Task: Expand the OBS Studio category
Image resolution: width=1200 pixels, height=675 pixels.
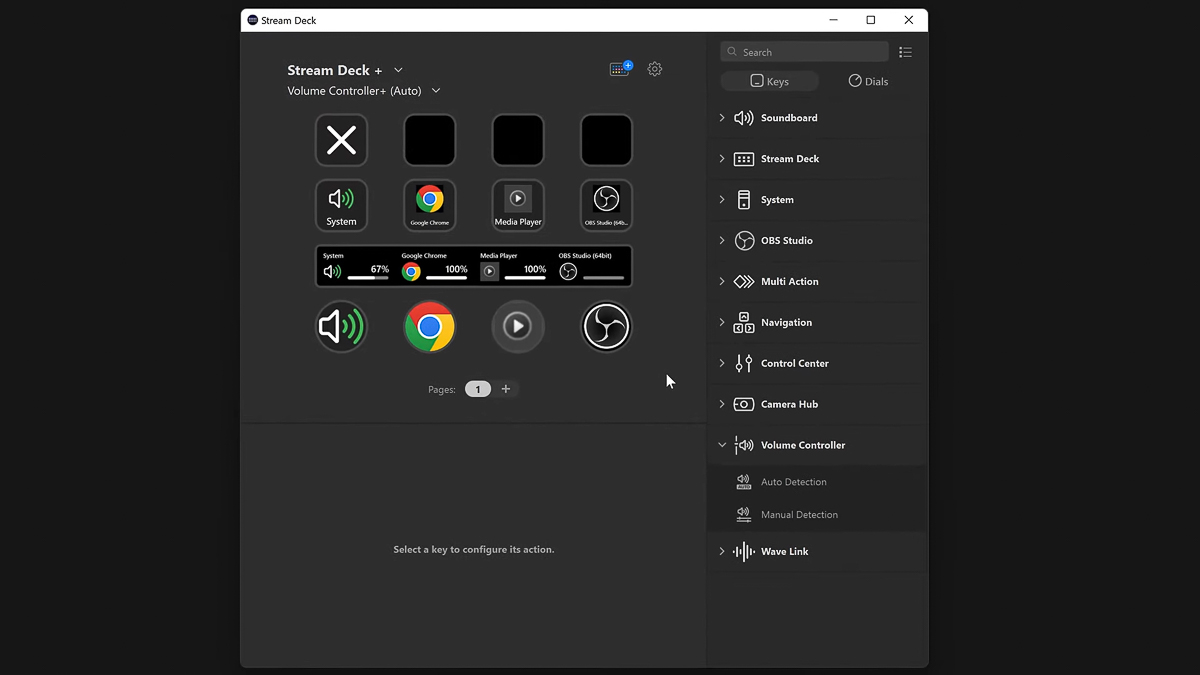Action: pos(722,241)
